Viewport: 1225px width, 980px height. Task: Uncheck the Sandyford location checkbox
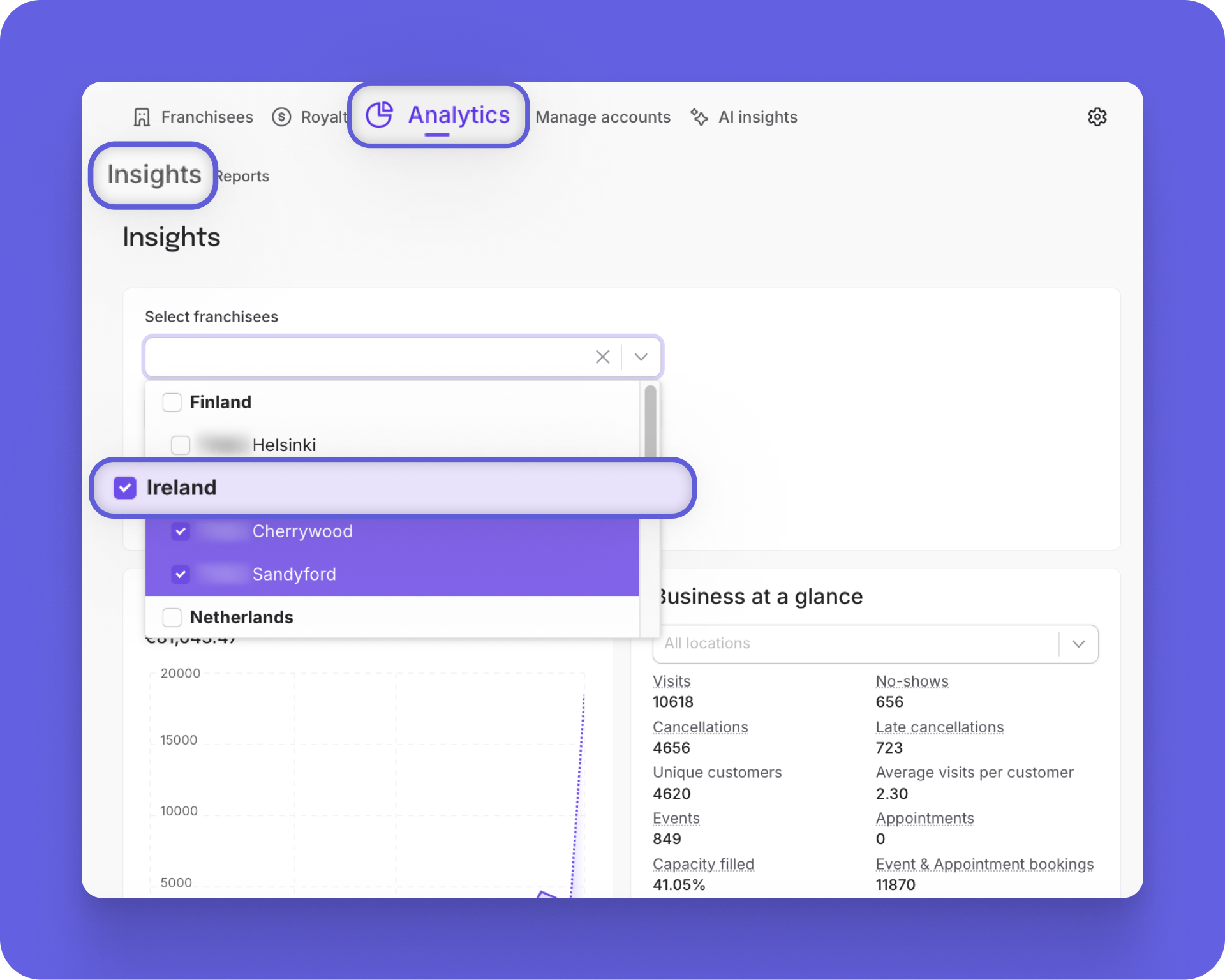point(181,574)
